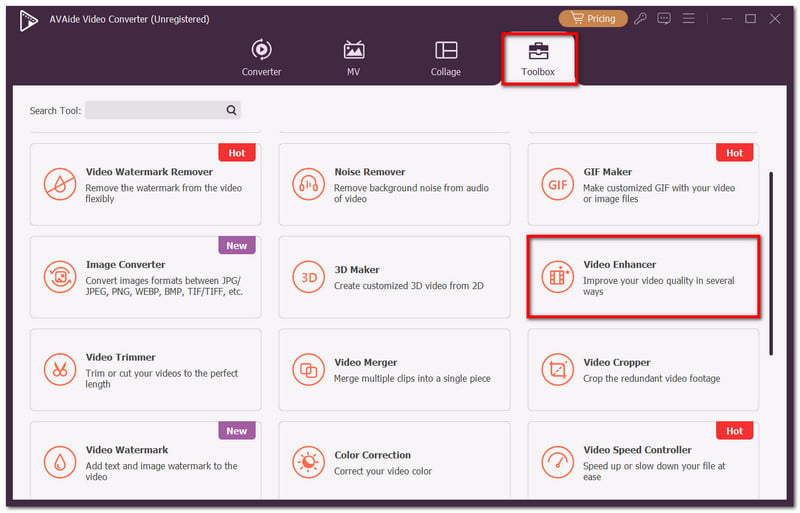The height and width of the screenshot is (513, 800).
Task: Click the Video Watermark droplet icon
Action: point(60,462)
